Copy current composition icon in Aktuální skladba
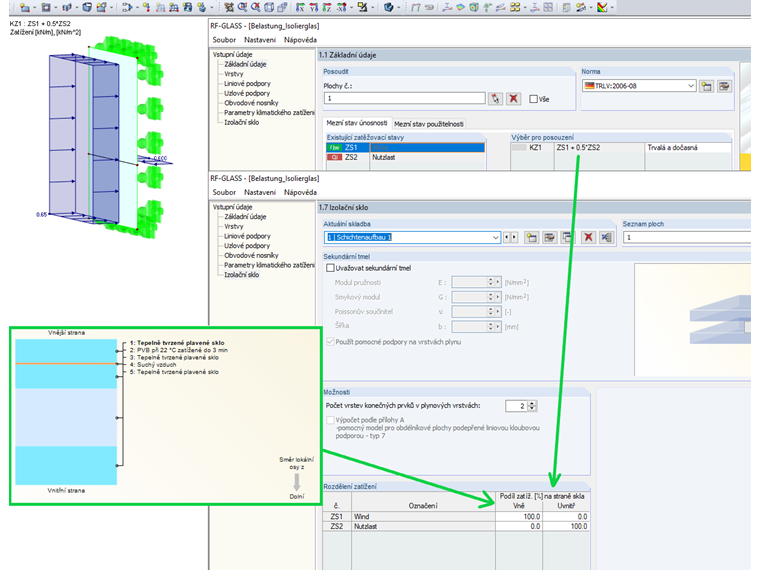The width and height of the screenshot is (760, 570). pos(567,238)
